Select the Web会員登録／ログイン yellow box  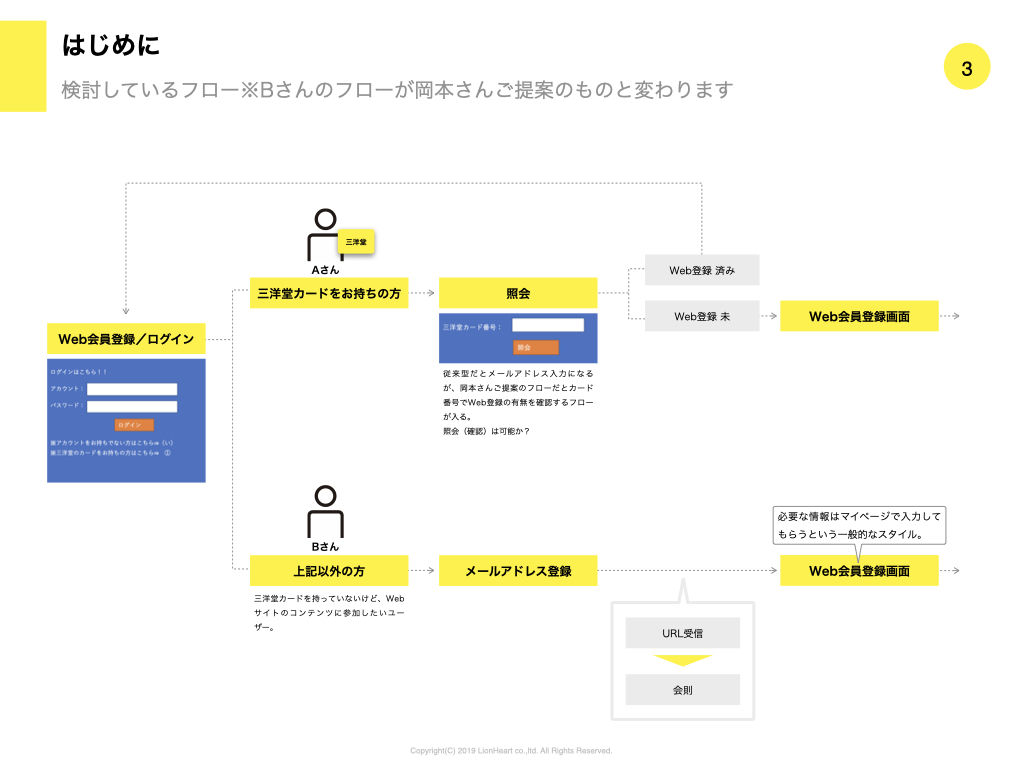pos(126,339)
